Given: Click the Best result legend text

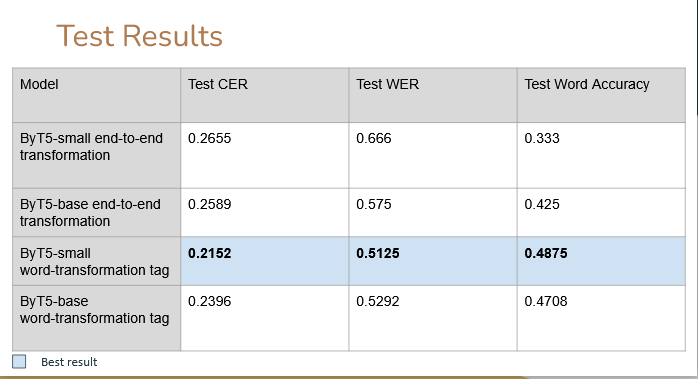Looking at the screenshot, I should (69, 362).
